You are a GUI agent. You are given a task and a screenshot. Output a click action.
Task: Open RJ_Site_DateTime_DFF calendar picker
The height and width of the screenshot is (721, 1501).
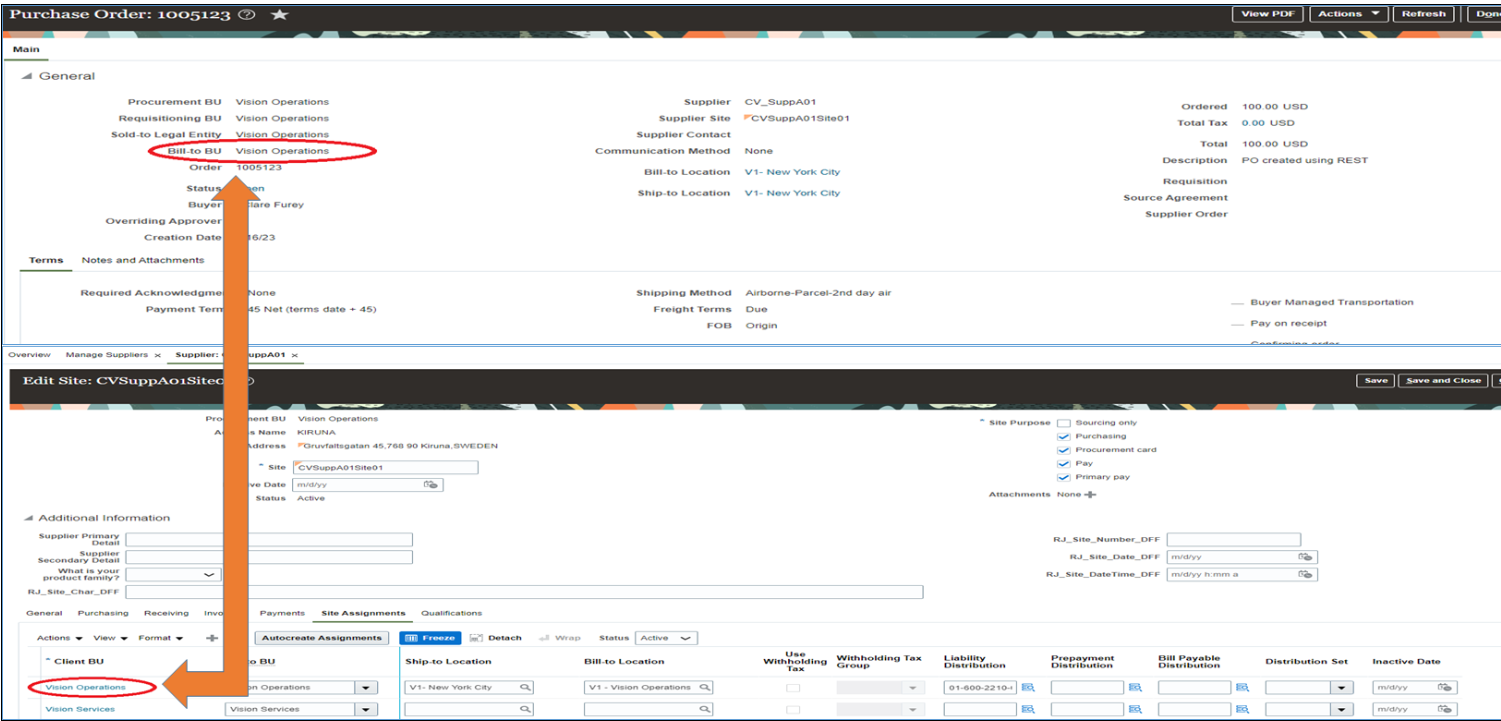[1305, 574]
